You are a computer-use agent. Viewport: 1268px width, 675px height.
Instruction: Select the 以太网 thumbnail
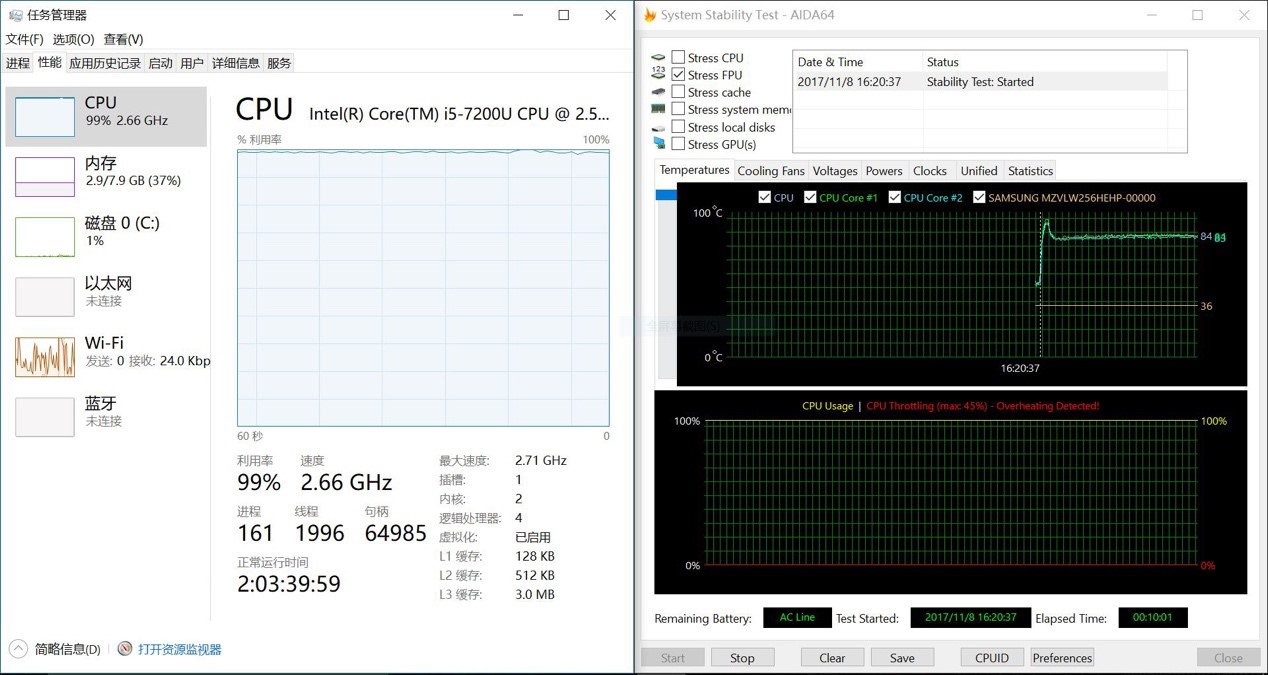pos(45,297)
